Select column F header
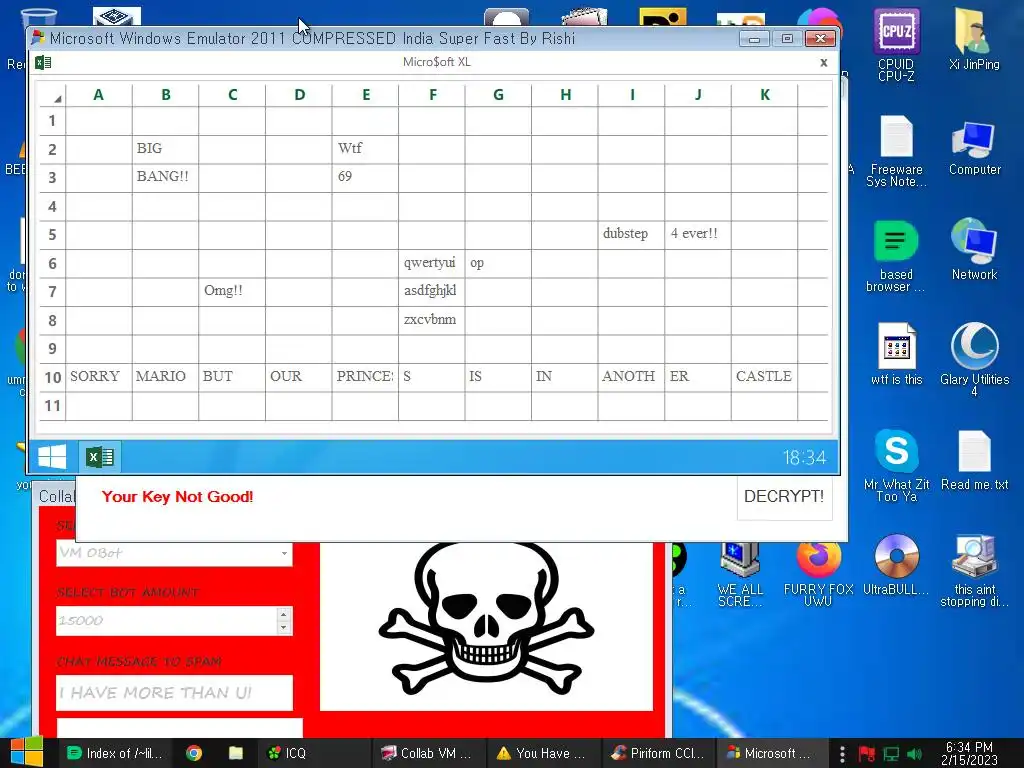 coord(432,95)
